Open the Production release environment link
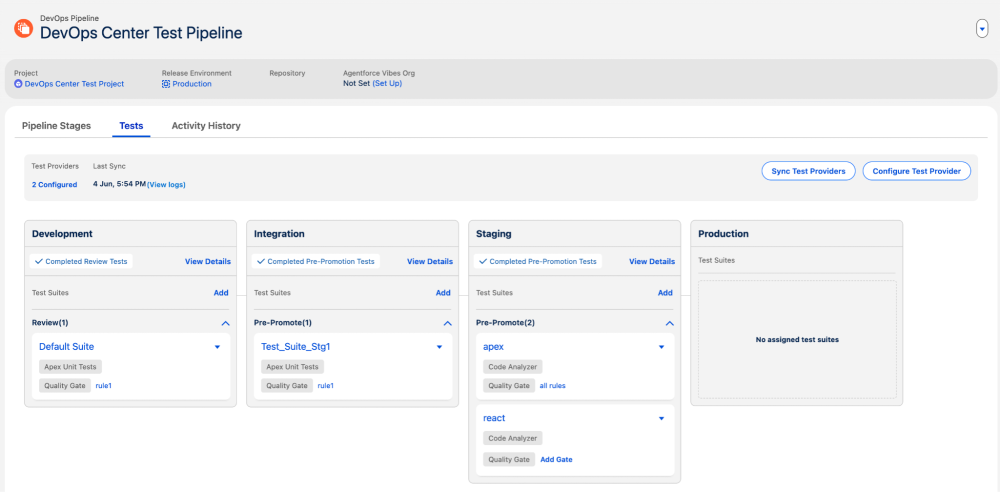 (192, 84)
